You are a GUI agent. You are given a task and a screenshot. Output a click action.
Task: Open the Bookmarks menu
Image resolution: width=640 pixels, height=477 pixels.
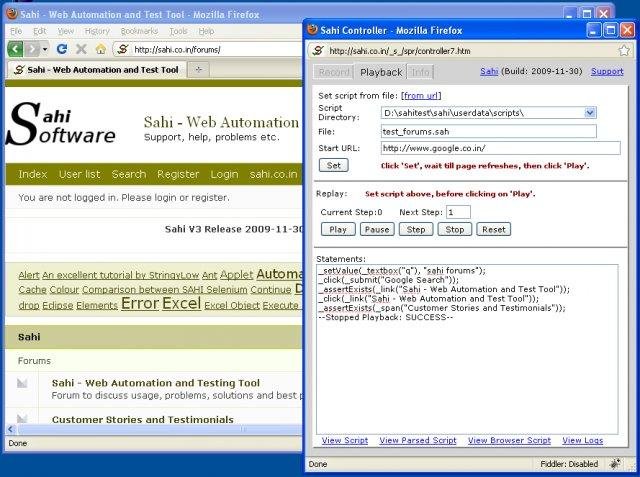click(139, 31)
